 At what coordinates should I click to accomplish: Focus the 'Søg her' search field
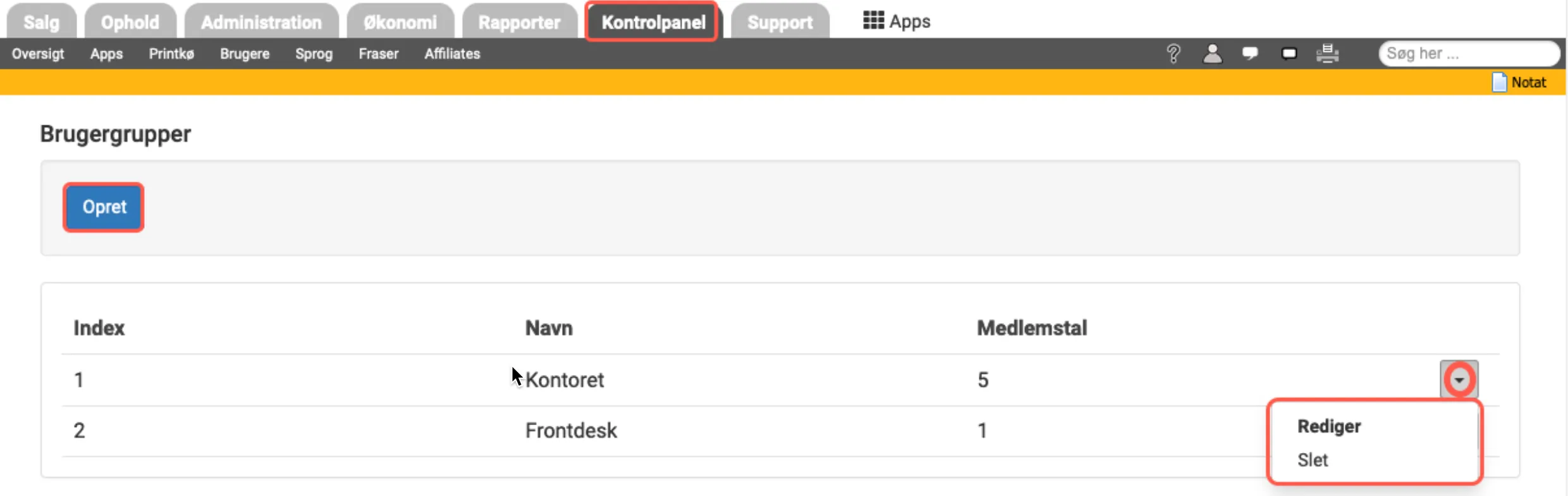(x=1468, y=54)
